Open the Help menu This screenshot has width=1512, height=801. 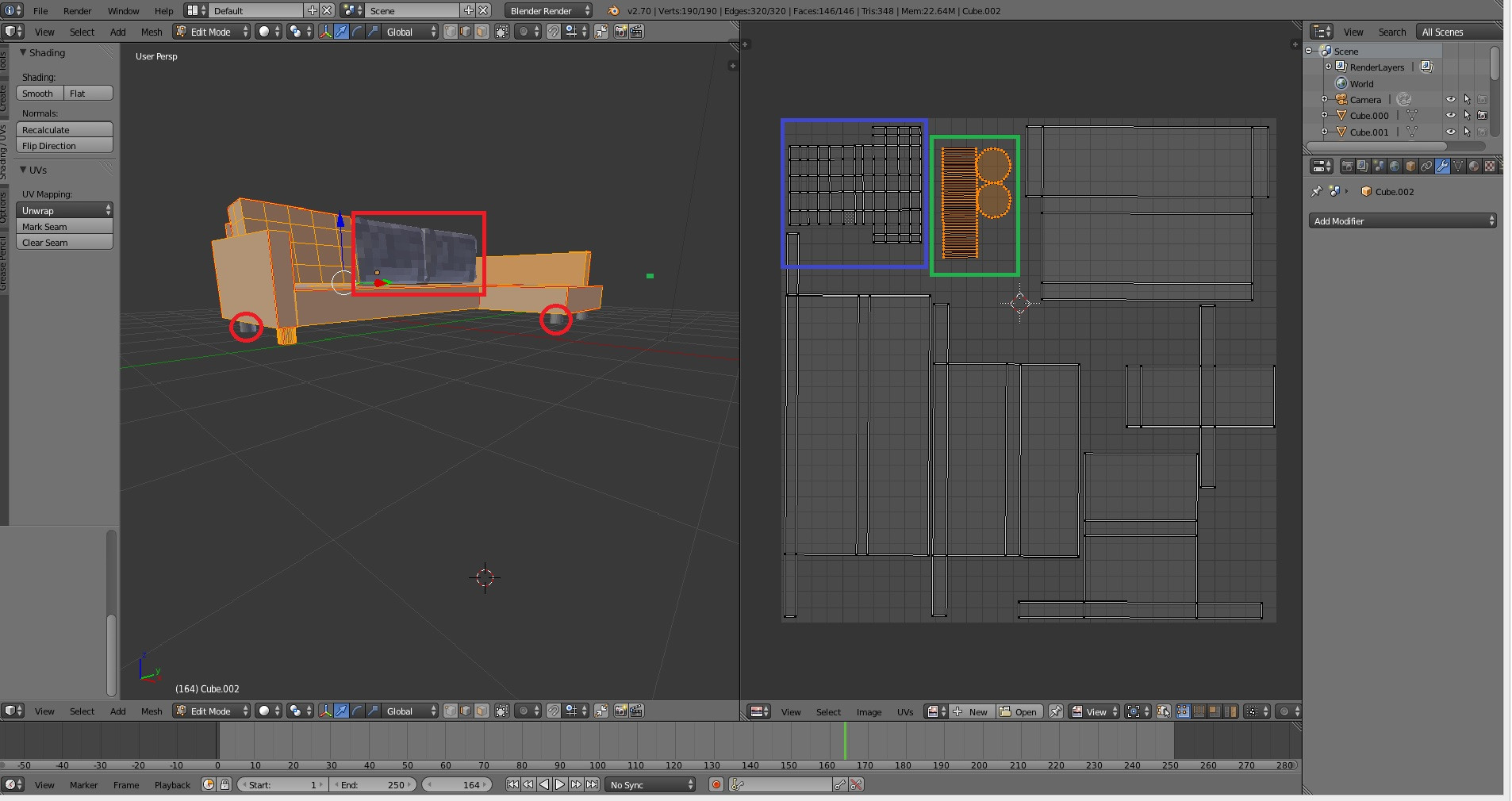[x=163, y=10]
